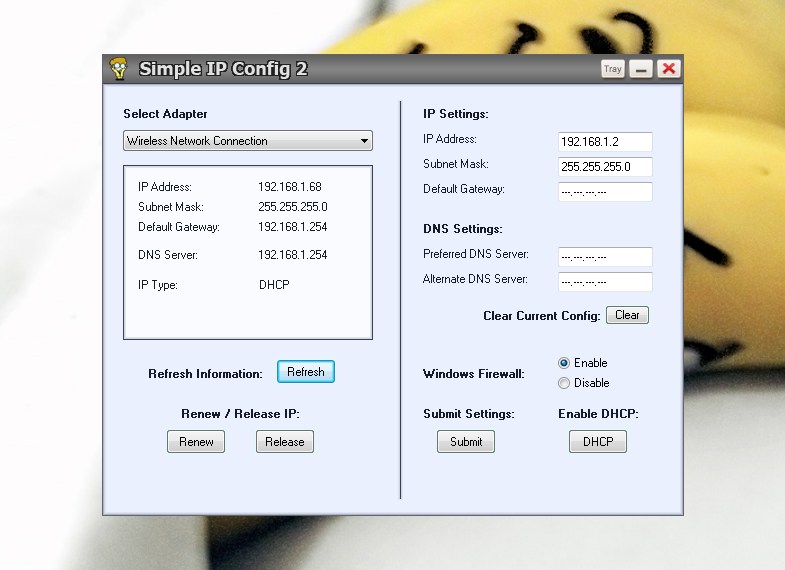
Task: Click the Subnet Mask input field
Action: click(x=605, y=167)
